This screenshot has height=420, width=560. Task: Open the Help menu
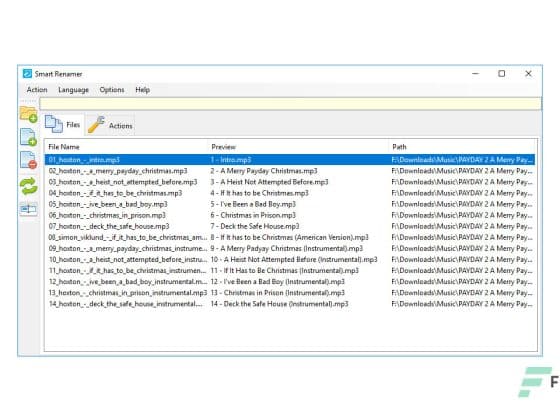click(x=142, y=90)
